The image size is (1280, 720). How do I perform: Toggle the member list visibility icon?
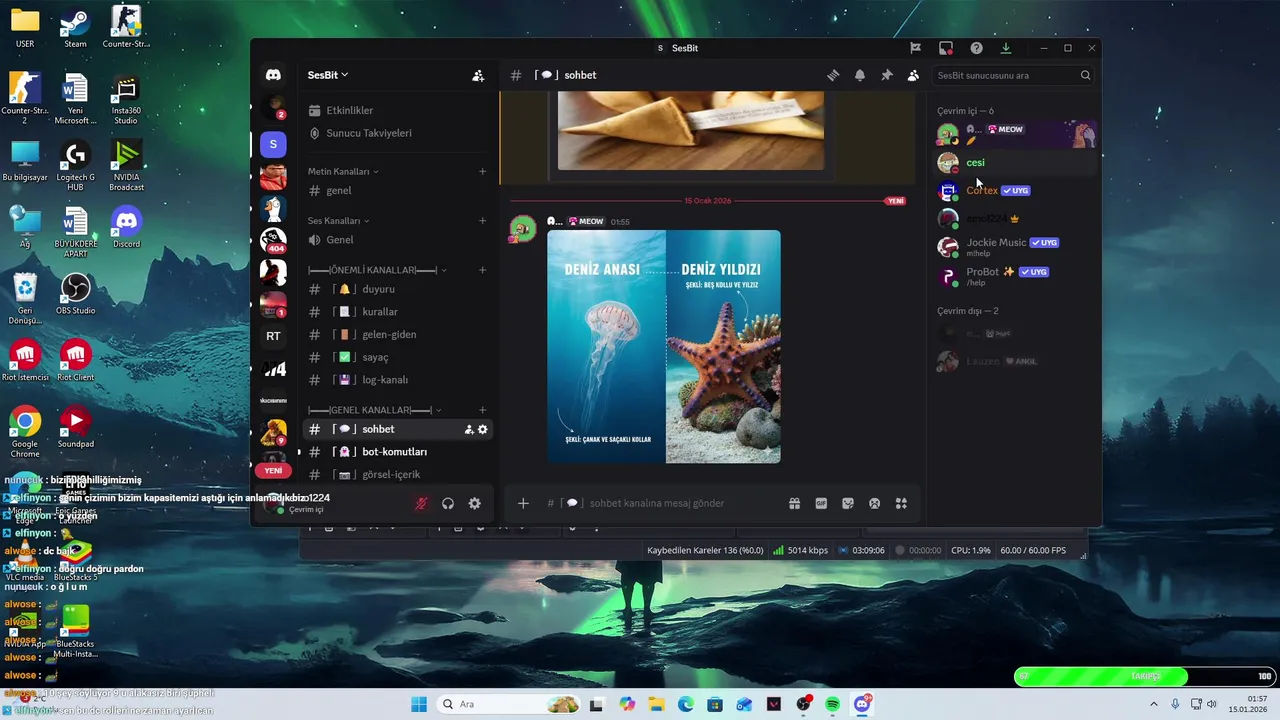[913, 75]
